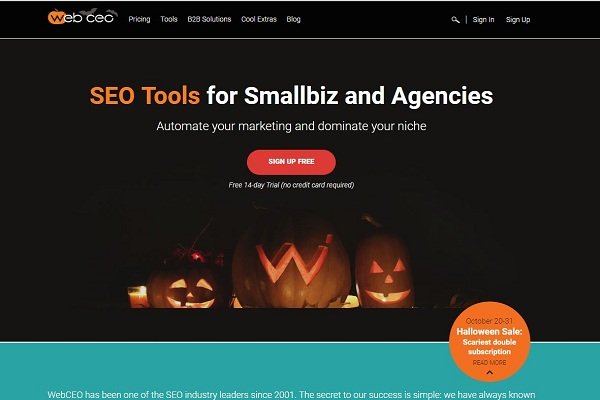This screenshot has height=400, width=600.
Task: Click the SEO Tools headline text
Action: (145, 96)
